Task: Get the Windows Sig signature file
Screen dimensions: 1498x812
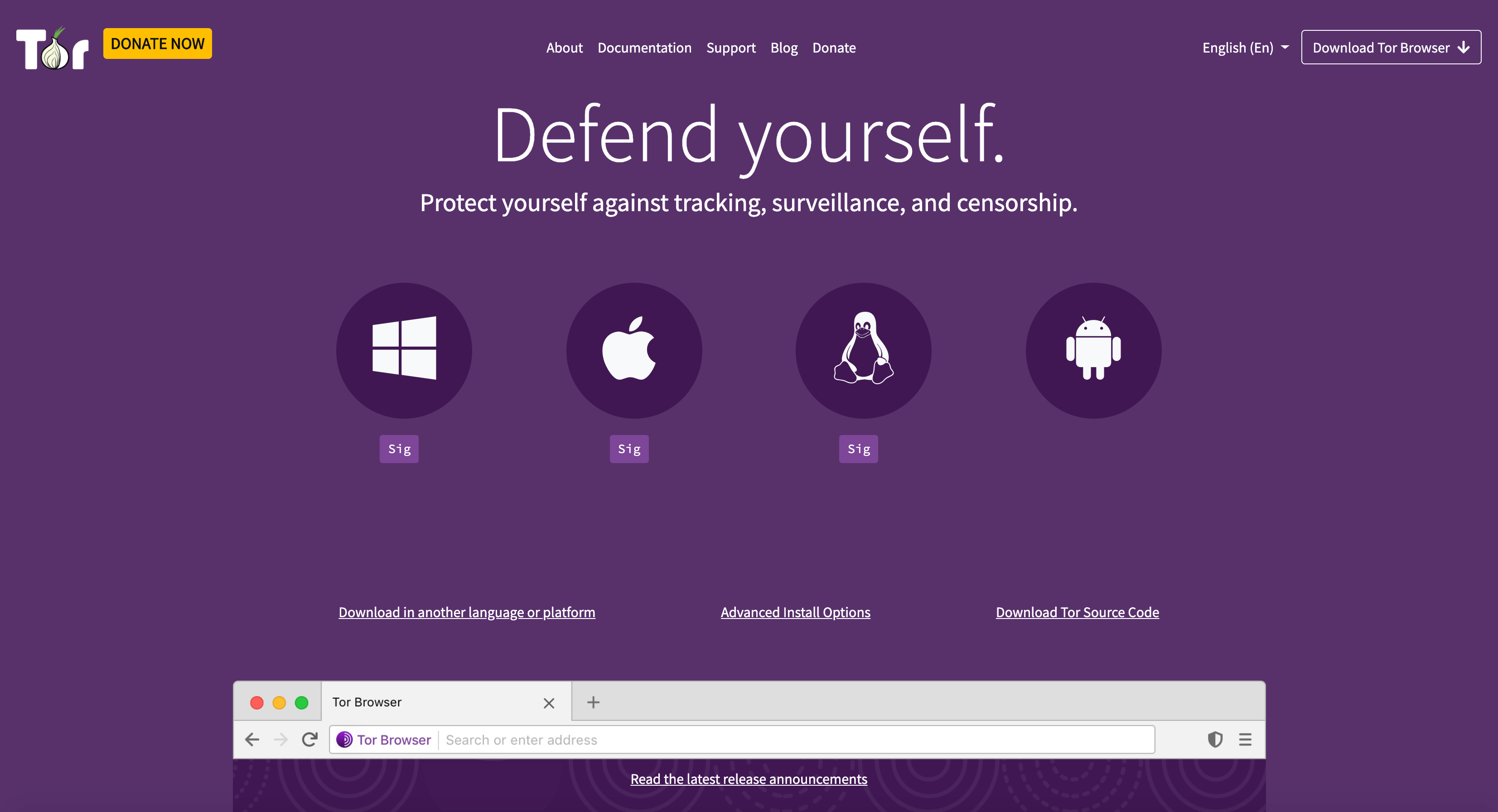Action: (399, 449)
